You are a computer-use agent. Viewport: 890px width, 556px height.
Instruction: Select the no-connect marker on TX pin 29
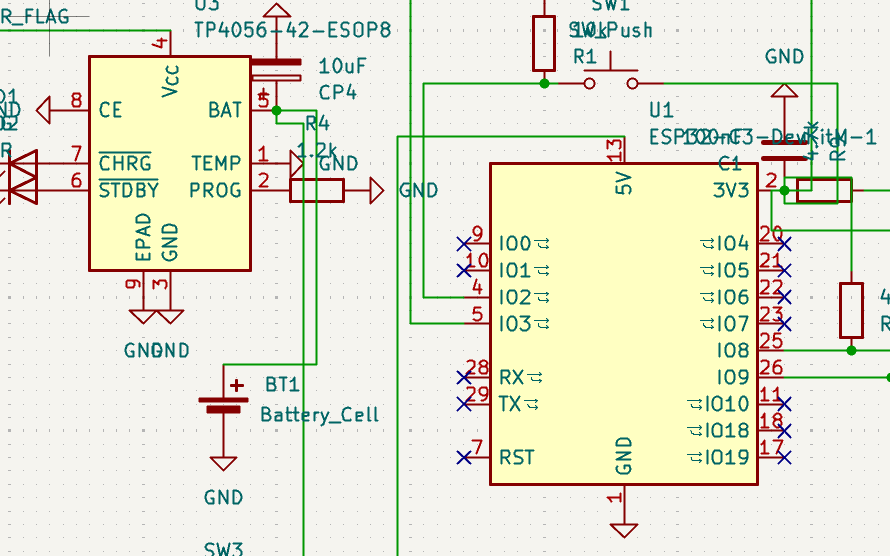[464, 404]
